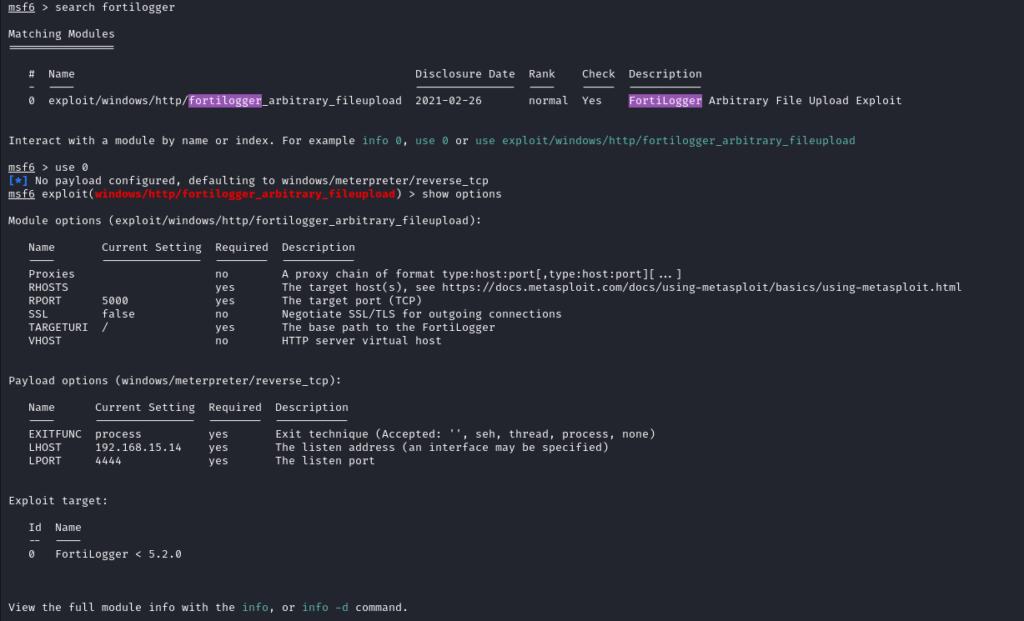Image resolution: width=1024 pixels, height=621 pixels.
Task: Click the 'Rank' column header
Action: 542,74
